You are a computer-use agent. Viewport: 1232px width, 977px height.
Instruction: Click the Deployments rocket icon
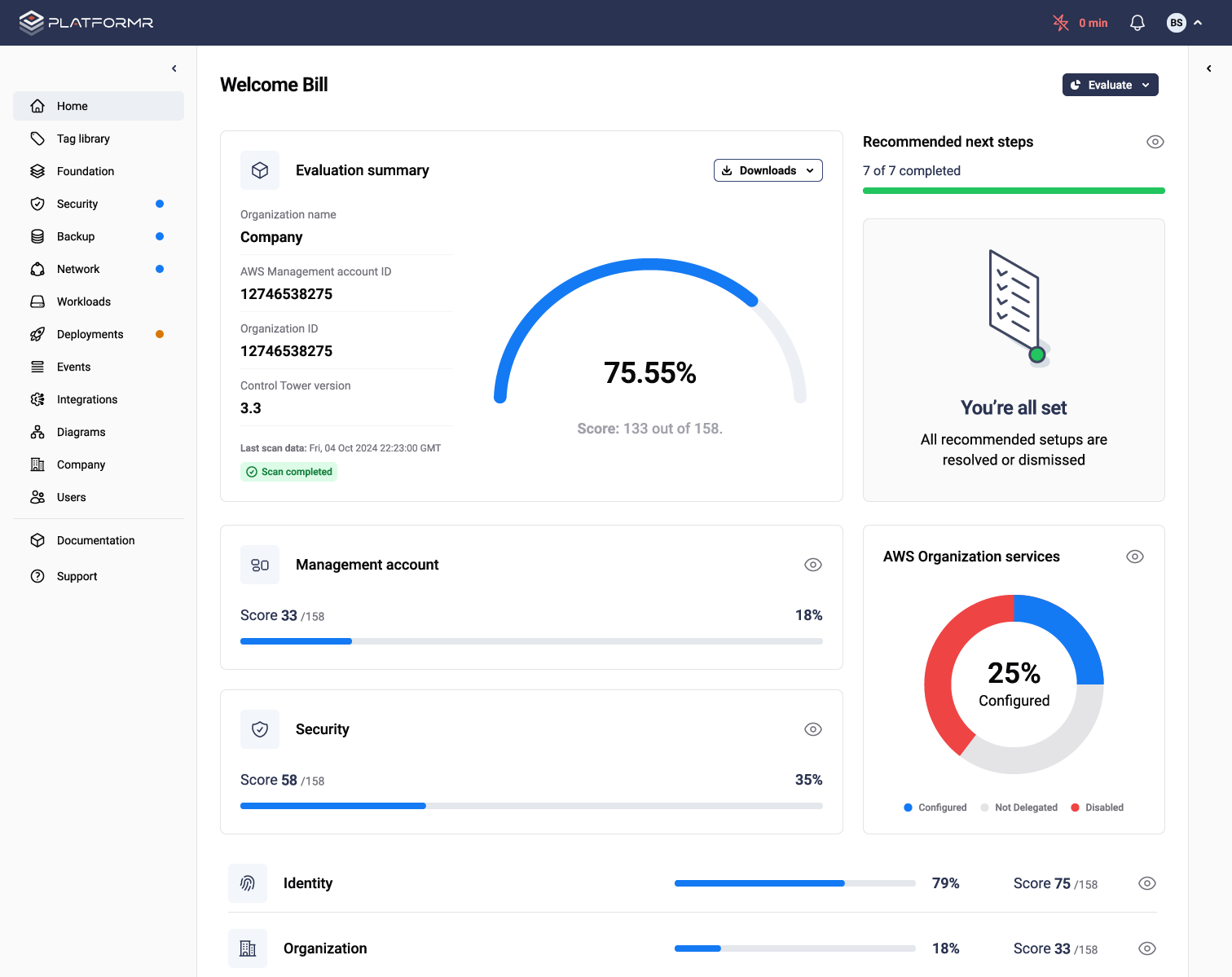click(x=37, y=334)
